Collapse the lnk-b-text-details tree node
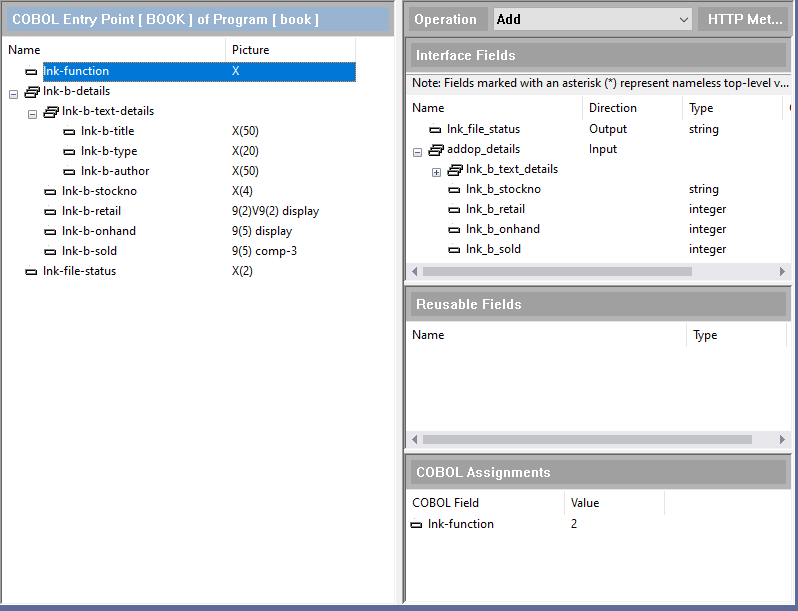Viewport: 798px width, 611px height. click(x=32, y=113)
